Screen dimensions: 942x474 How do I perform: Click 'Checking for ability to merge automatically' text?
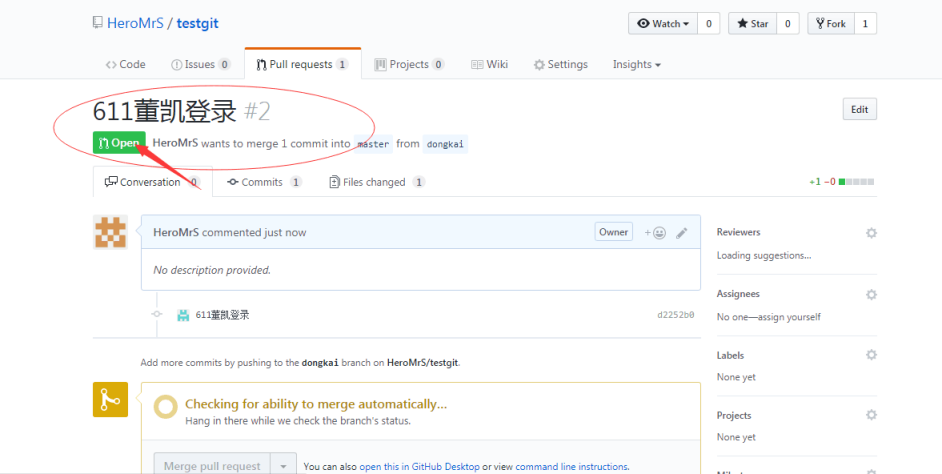pos(316,404)
